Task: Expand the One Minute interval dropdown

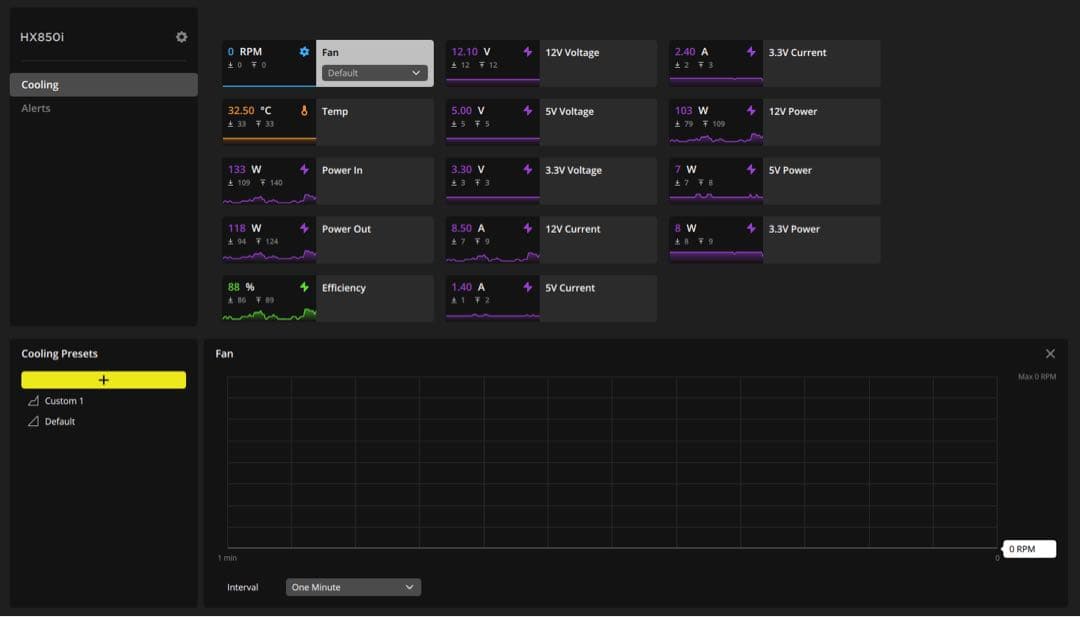Action: pyautogui.click(x=353, y=587)
